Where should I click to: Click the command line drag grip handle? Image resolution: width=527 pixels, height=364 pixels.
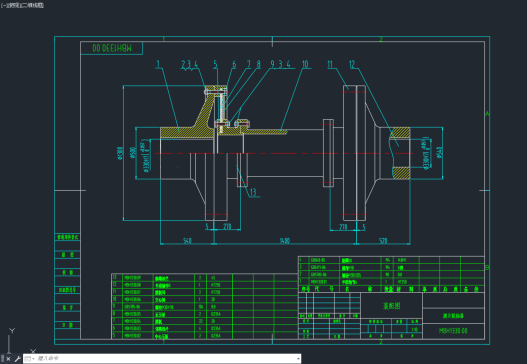point(2,359)
